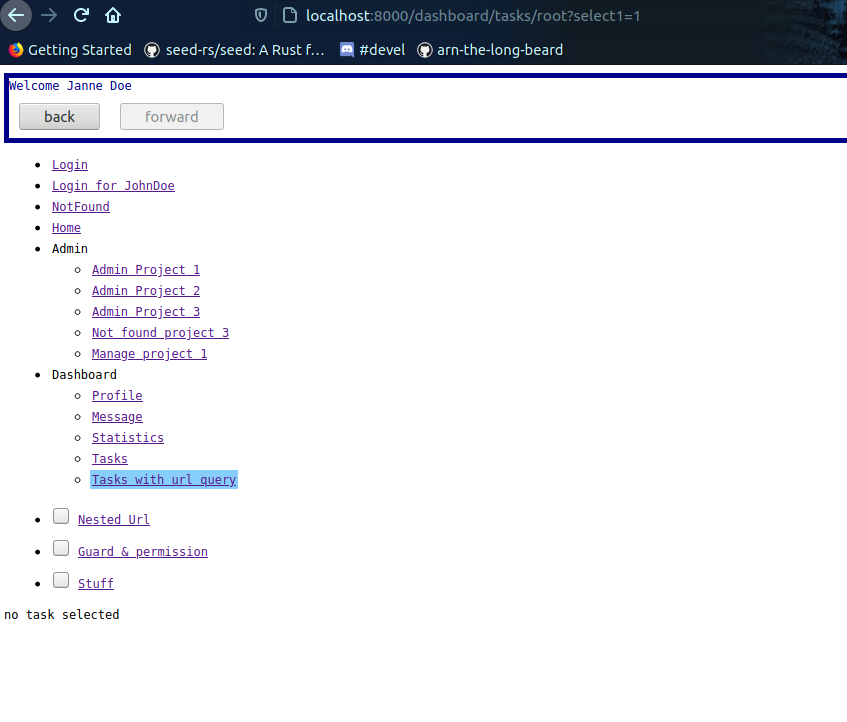Open the #devel Discord bookmark
Image resolution: width=847 pixels, height=722 pixels.
(372, 50)
